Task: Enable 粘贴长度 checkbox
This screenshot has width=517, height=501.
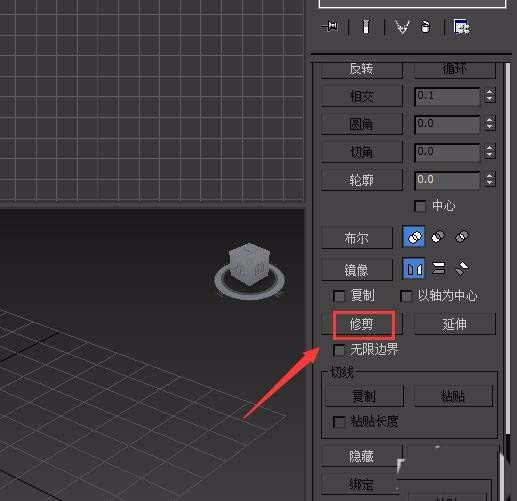Action: point(339,422)
